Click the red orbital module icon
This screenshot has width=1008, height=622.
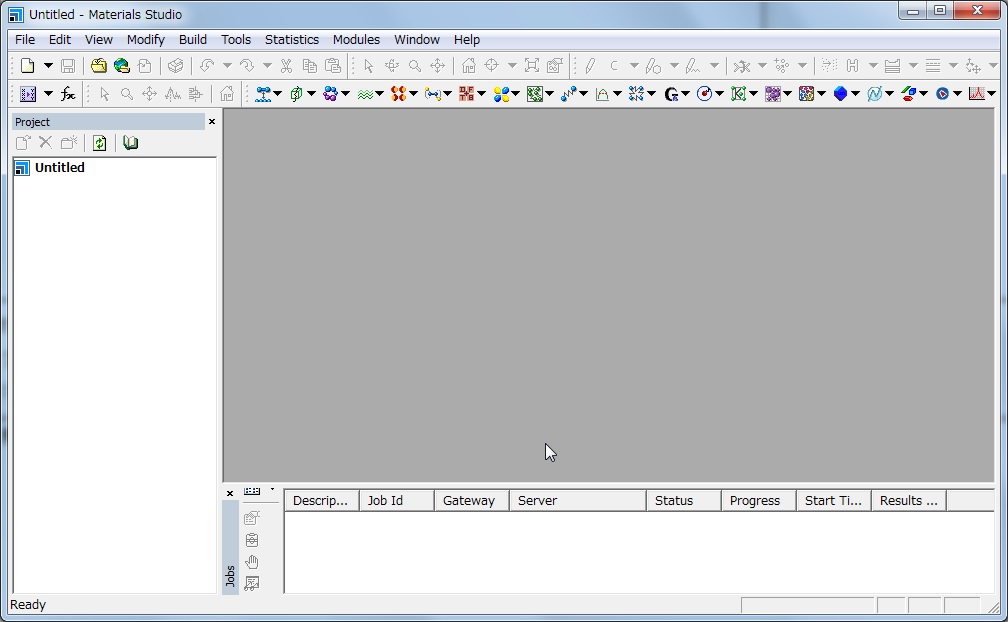point(399,94)
